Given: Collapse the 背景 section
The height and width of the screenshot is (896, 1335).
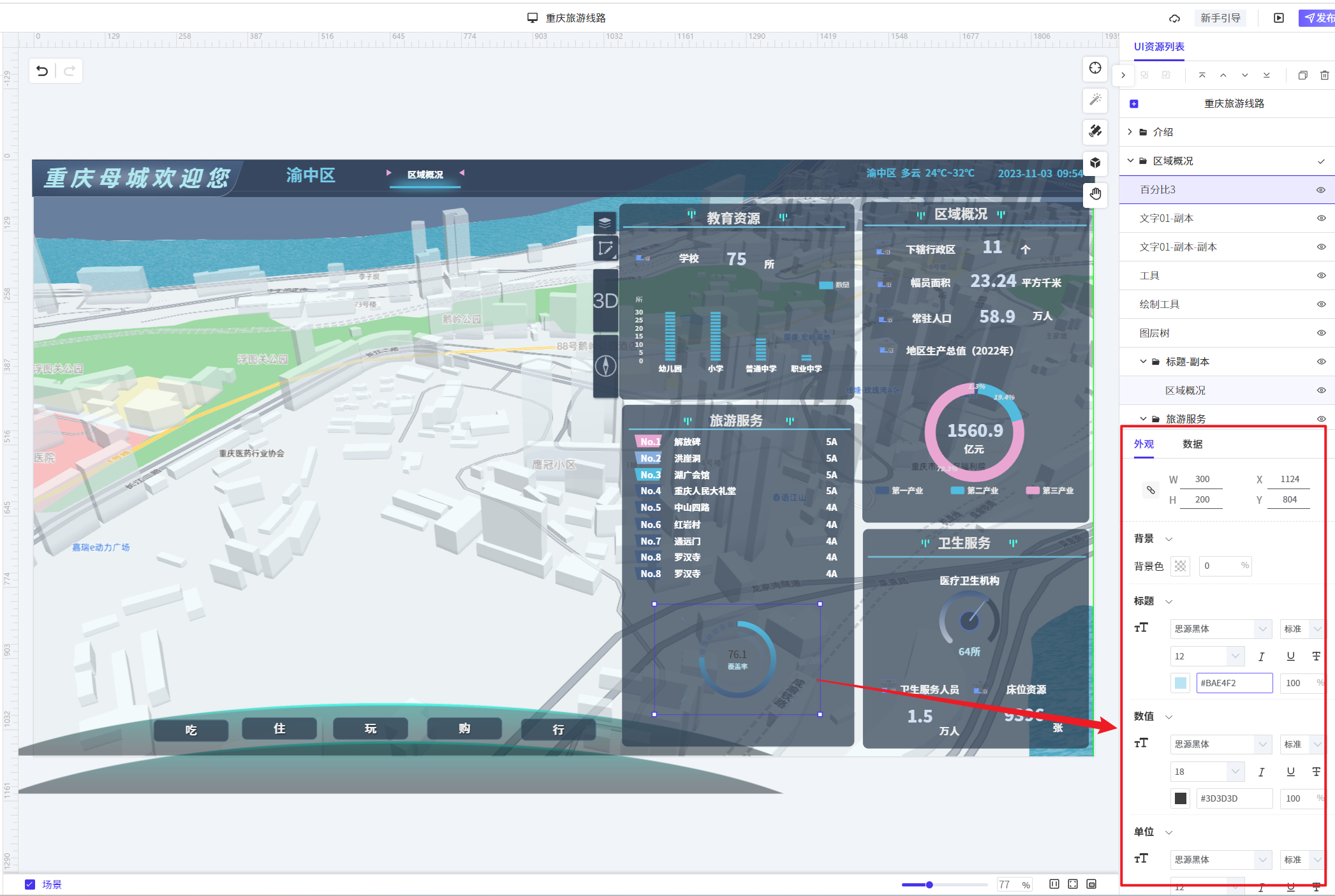Looking at the screenshot, I should (x=1169, y=539).
